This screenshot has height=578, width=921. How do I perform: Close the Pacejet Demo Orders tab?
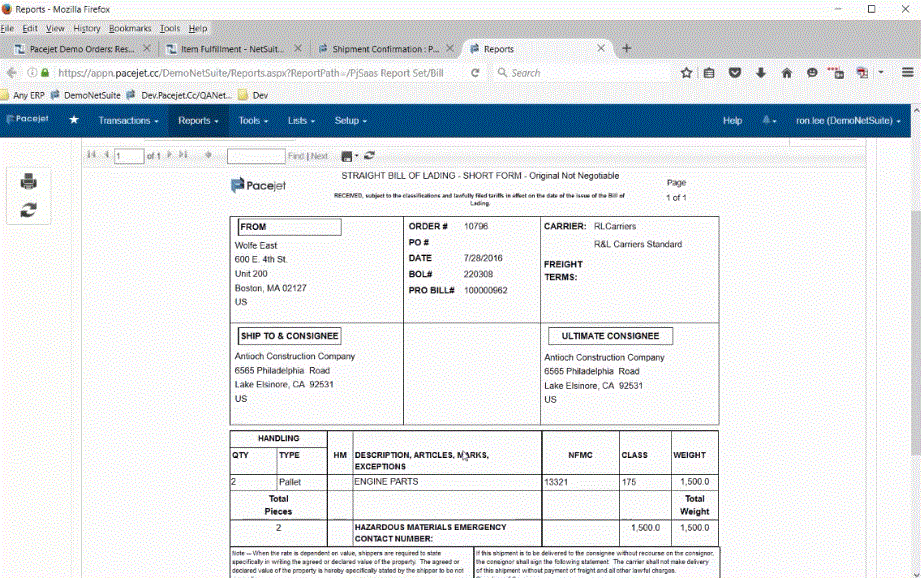[x=147, y=48]
